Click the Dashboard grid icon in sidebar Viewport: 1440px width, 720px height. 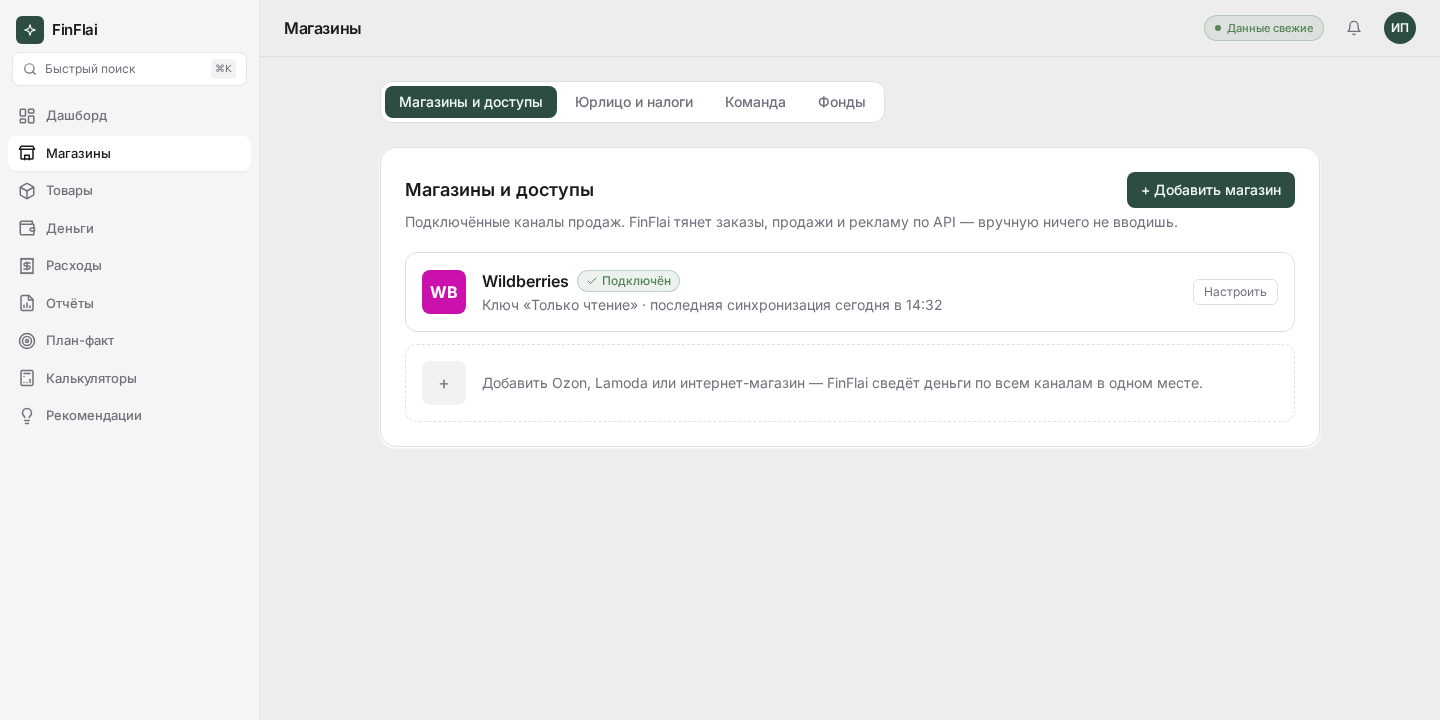coord(27,116)
